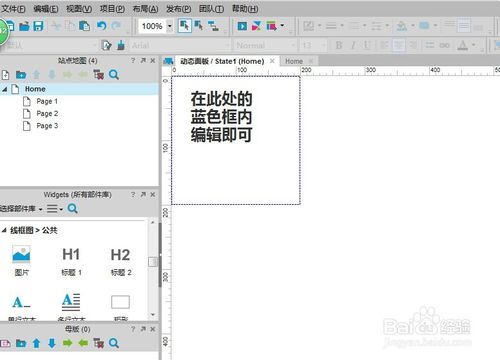Add a new page in sitemap
Screen dimensions: 500x360
tap(5, 75)
